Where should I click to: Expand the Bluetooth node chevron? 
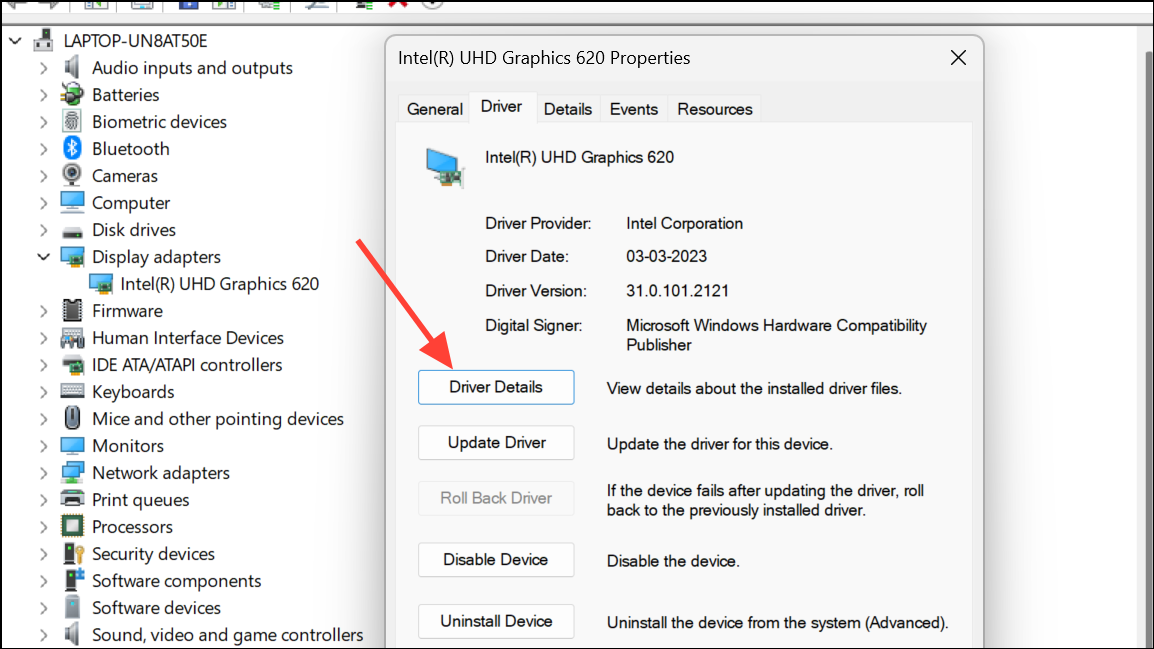(43, 149)
